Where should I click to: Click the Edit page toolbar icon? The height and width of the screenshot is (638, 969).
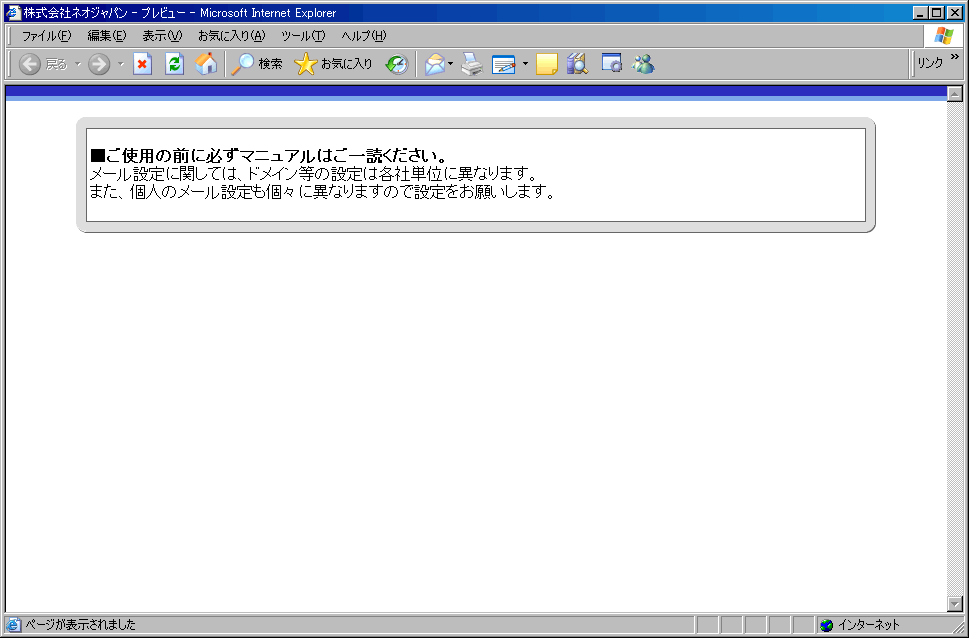click(x=503, y=64)
